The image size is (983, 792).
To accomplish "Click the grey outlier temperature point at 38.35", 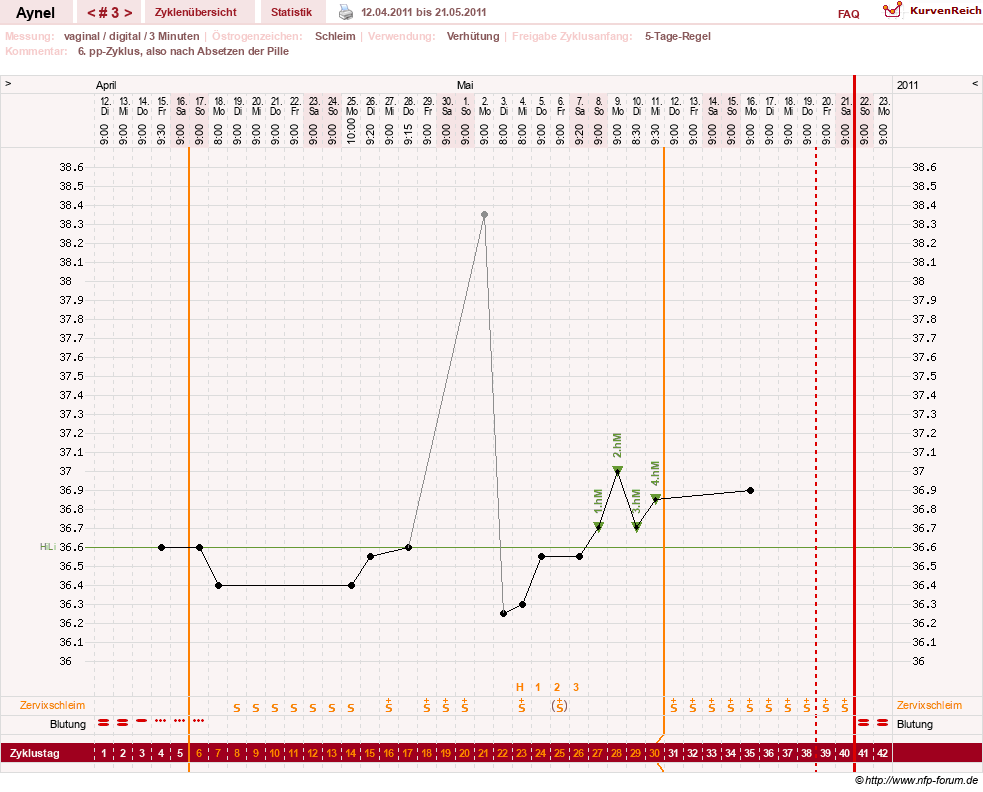I will pyautogui.click(x=484, y=215).
